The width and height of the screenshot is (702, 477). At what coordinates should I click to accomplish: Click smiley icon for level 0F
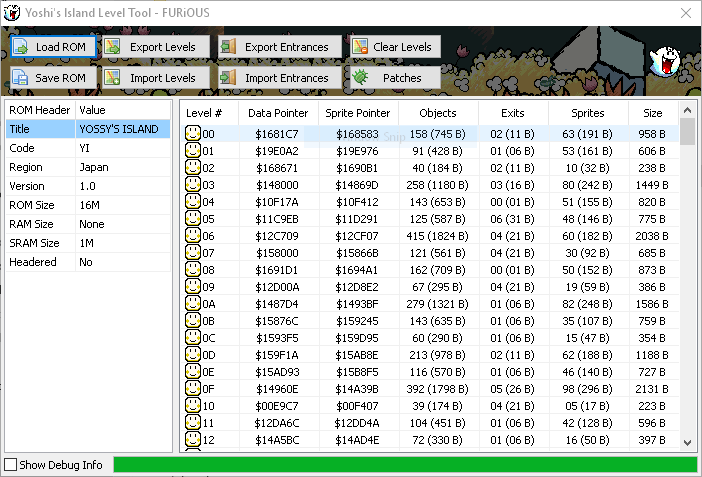click(193, 389)
